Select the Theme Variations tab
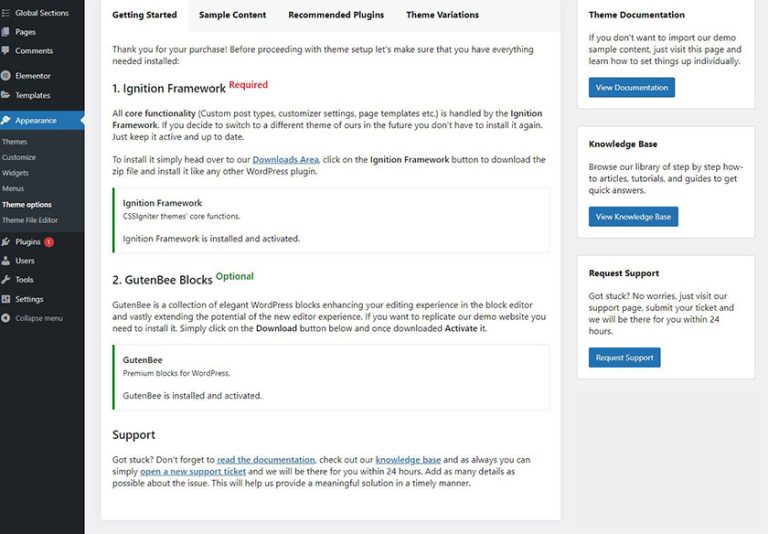 click(x=442, y=15)
